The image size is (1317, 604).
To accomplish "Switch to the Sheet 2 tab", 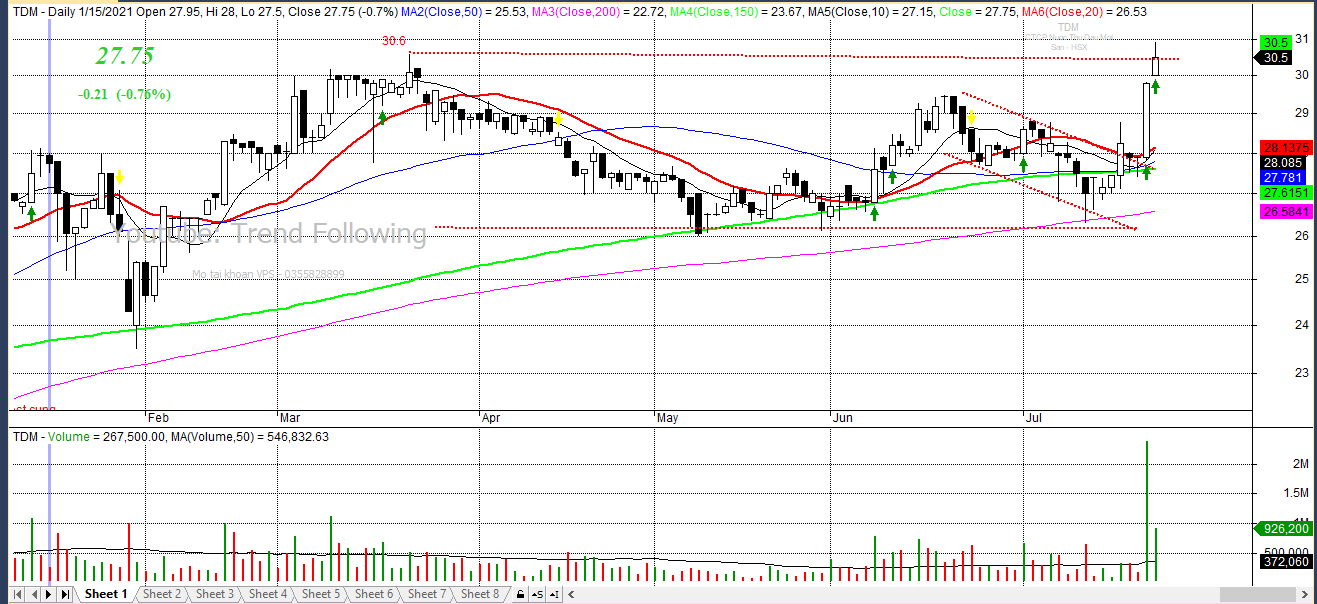I will pos(162,594).
